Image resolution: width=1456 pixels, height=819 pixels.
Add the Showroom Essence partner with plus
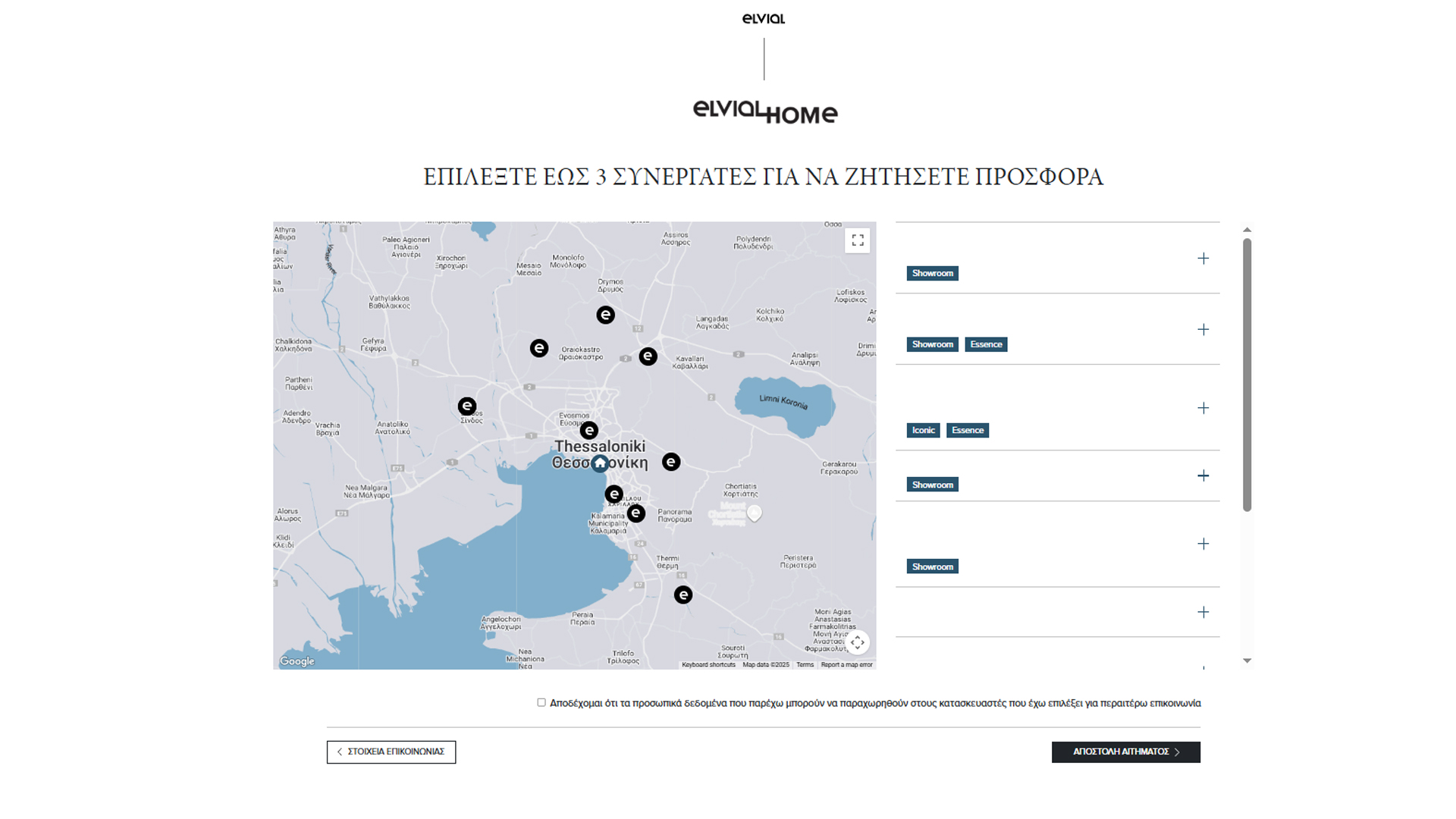pos(1203,330)
